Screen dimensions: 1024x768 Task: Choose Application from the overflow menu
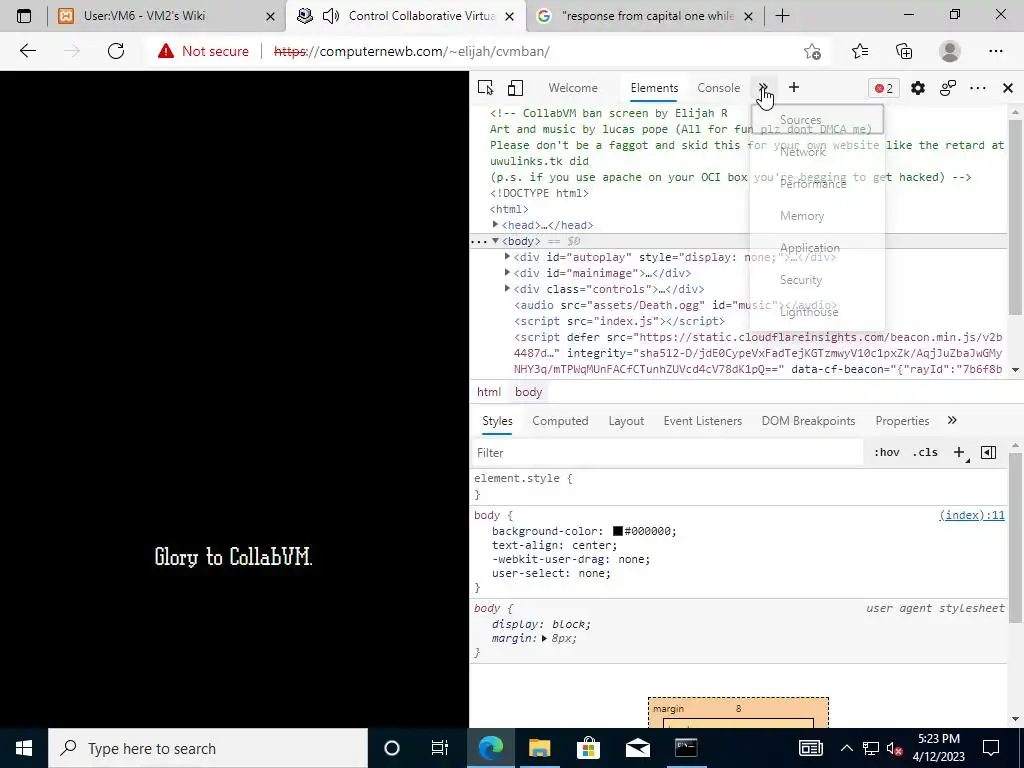817,248
